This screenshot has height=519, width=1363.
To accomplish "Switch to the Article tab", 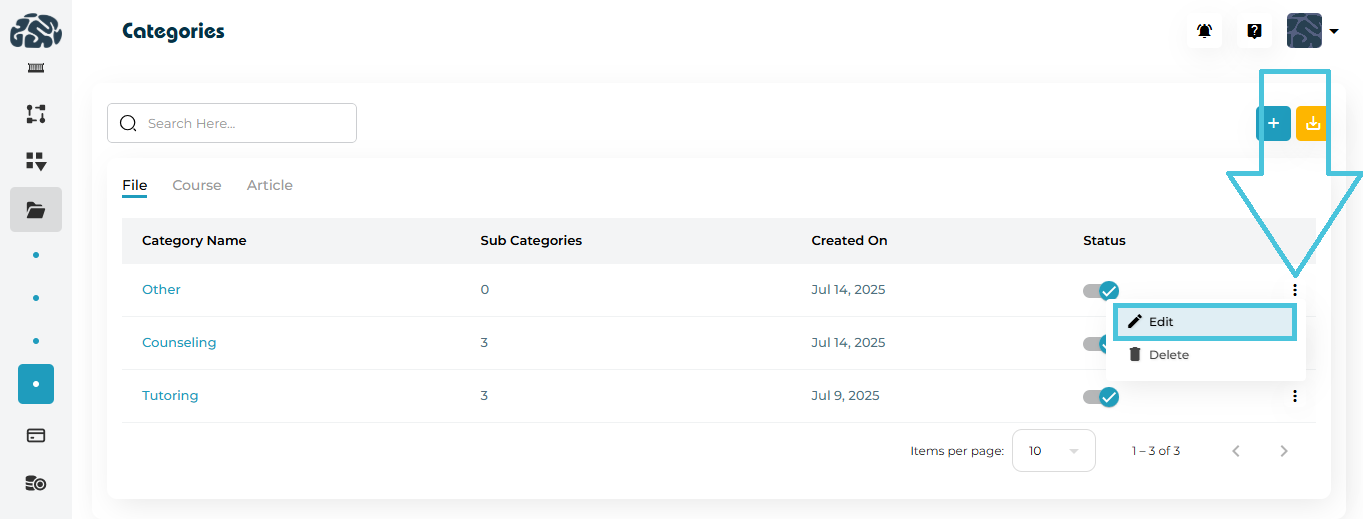I will click(270, 185).
